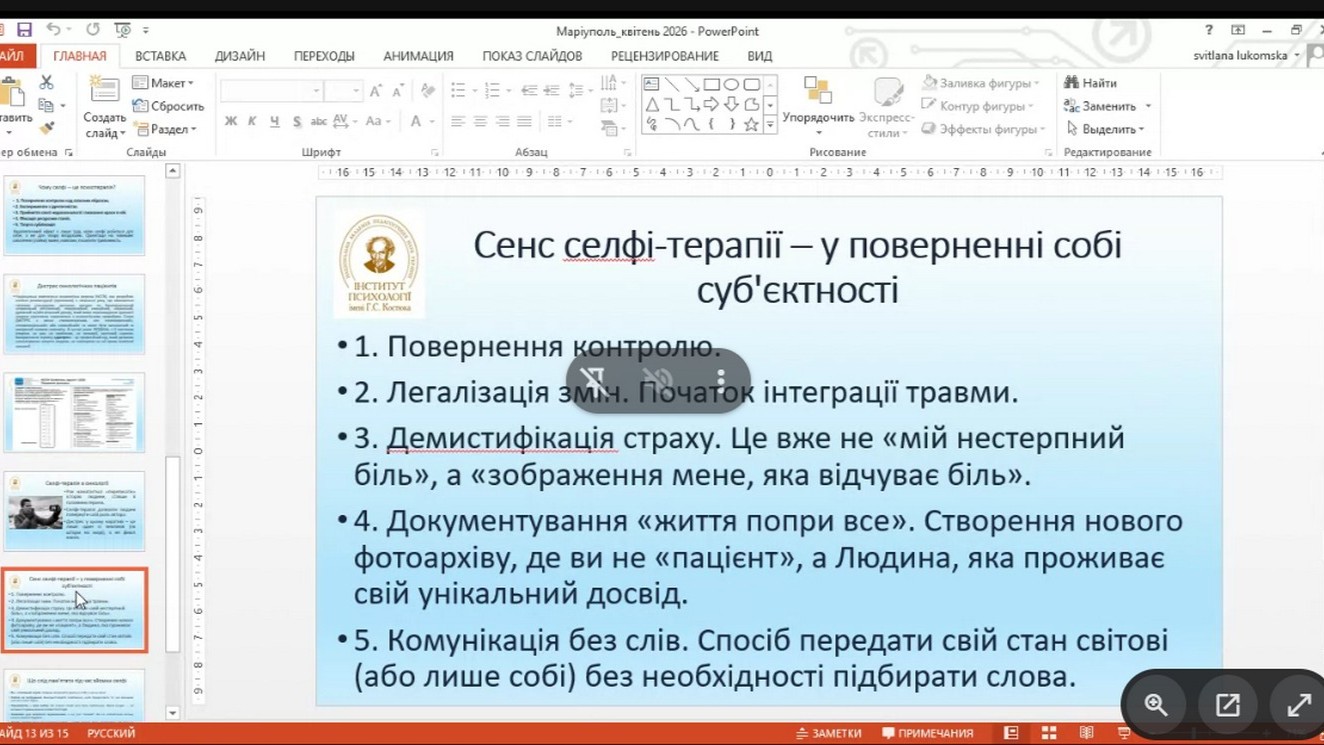Click the Упорядочить arrange icon
The height and width of the screenshot is (745, 1324).
tap(818, 92)
